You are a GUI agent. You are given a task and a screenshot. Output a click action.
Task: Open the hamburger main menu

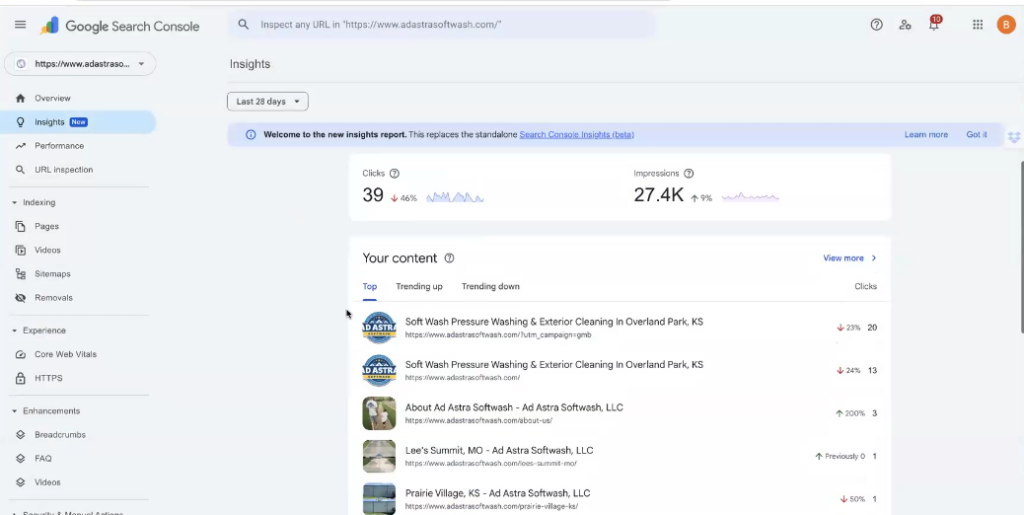point(20,25)
